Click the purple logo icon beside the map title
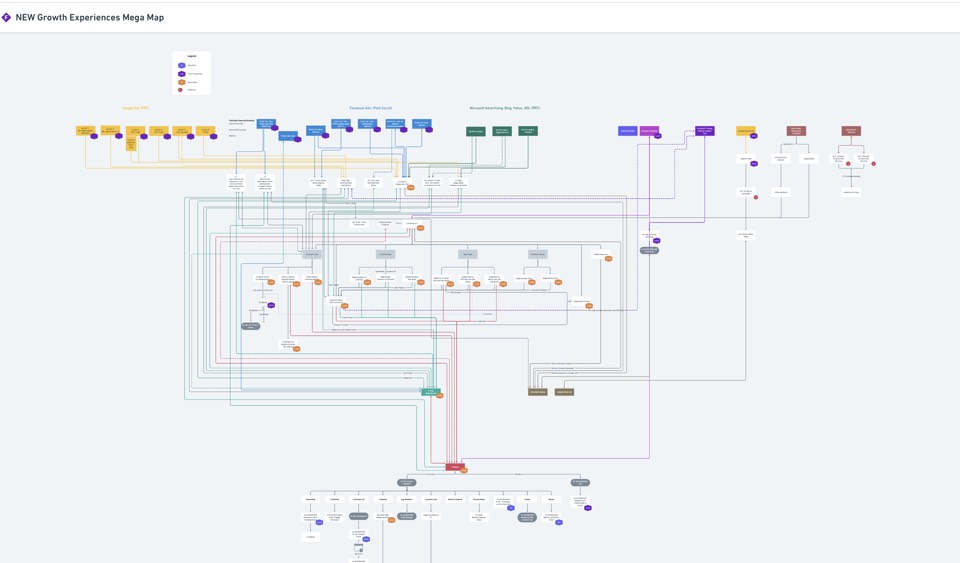 [6, 18]
